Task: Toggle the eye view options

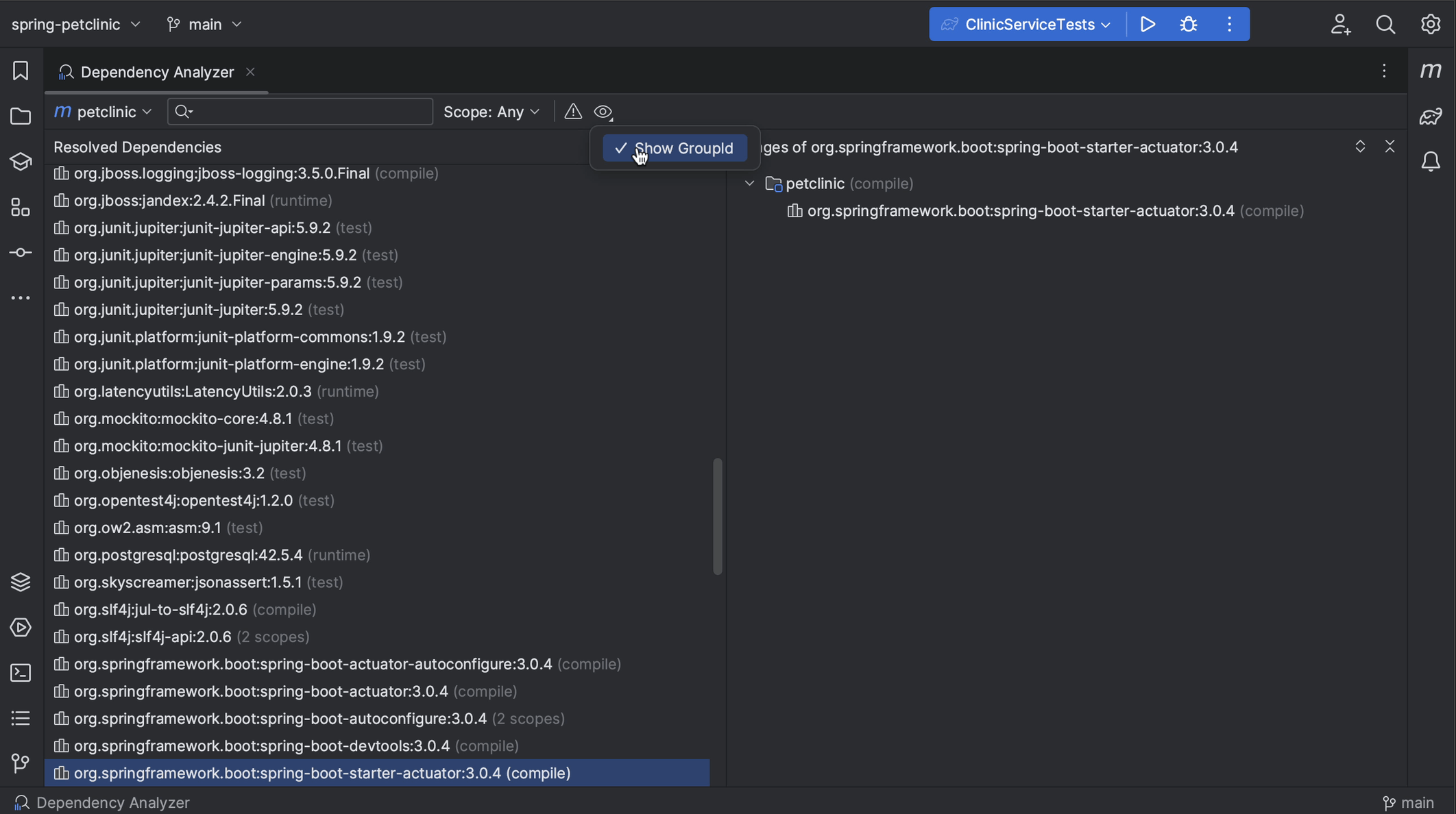Action: click(603, 111)
